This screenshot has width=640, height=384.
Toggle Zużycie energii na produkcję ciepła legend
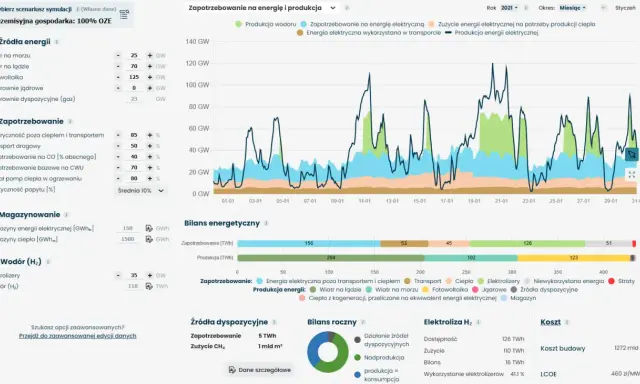tap(511, 24)
